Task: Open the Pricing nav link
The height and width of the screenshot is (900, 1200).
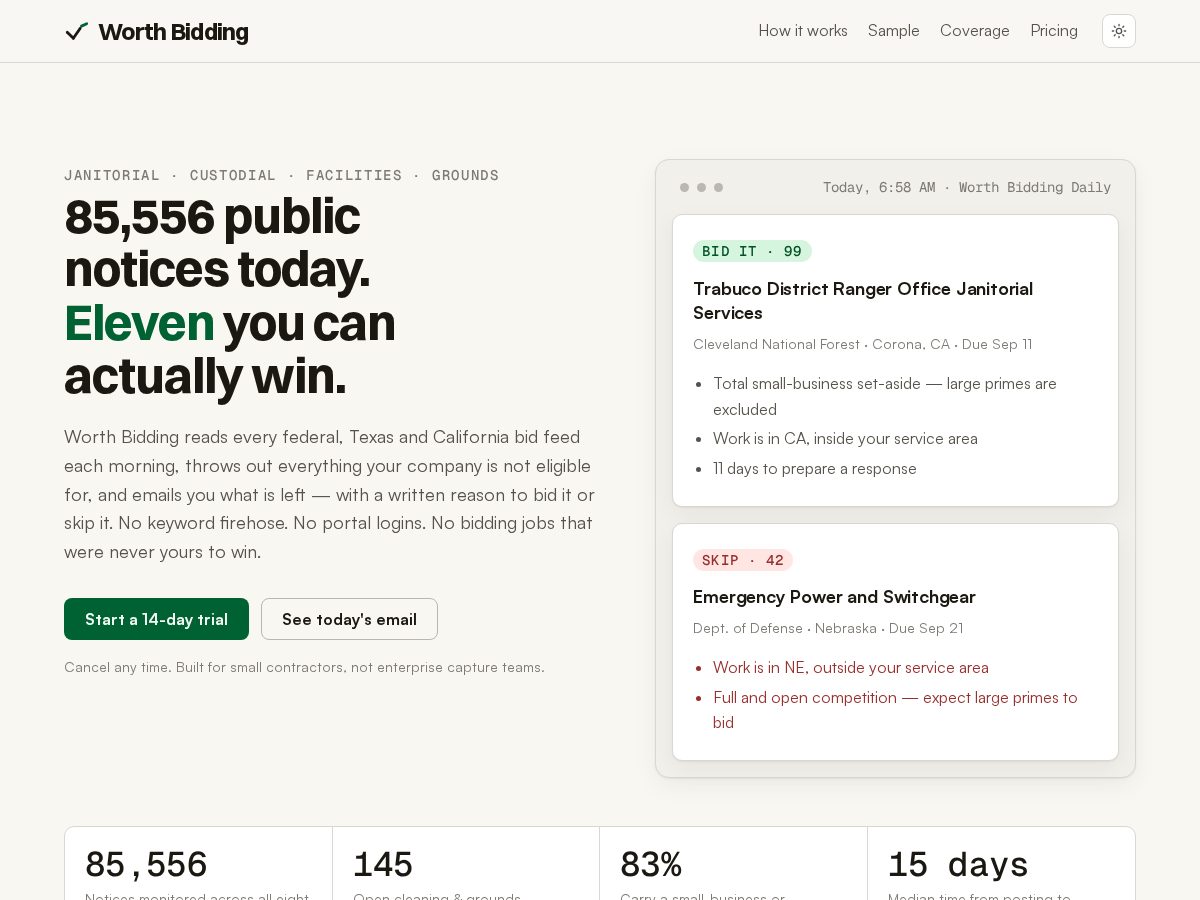Action: 1054,31
